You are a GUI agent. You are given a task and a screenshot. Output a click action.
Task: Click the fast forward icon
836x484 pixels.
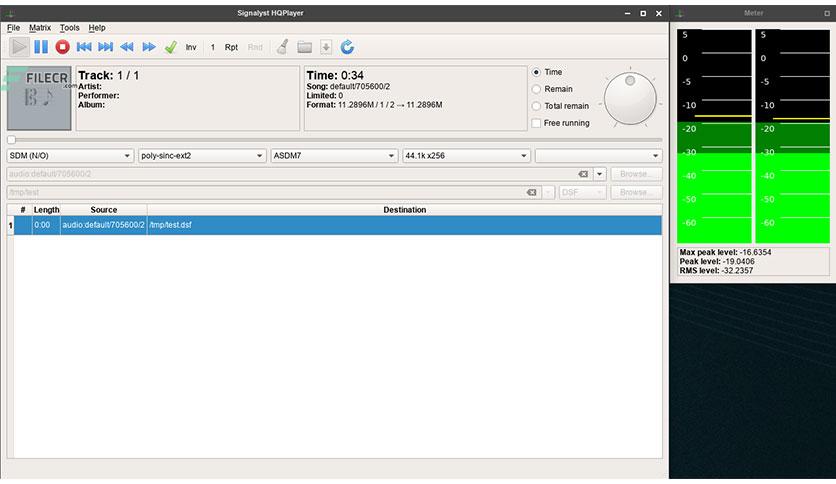pyautogui.click(x=149, y=47)
